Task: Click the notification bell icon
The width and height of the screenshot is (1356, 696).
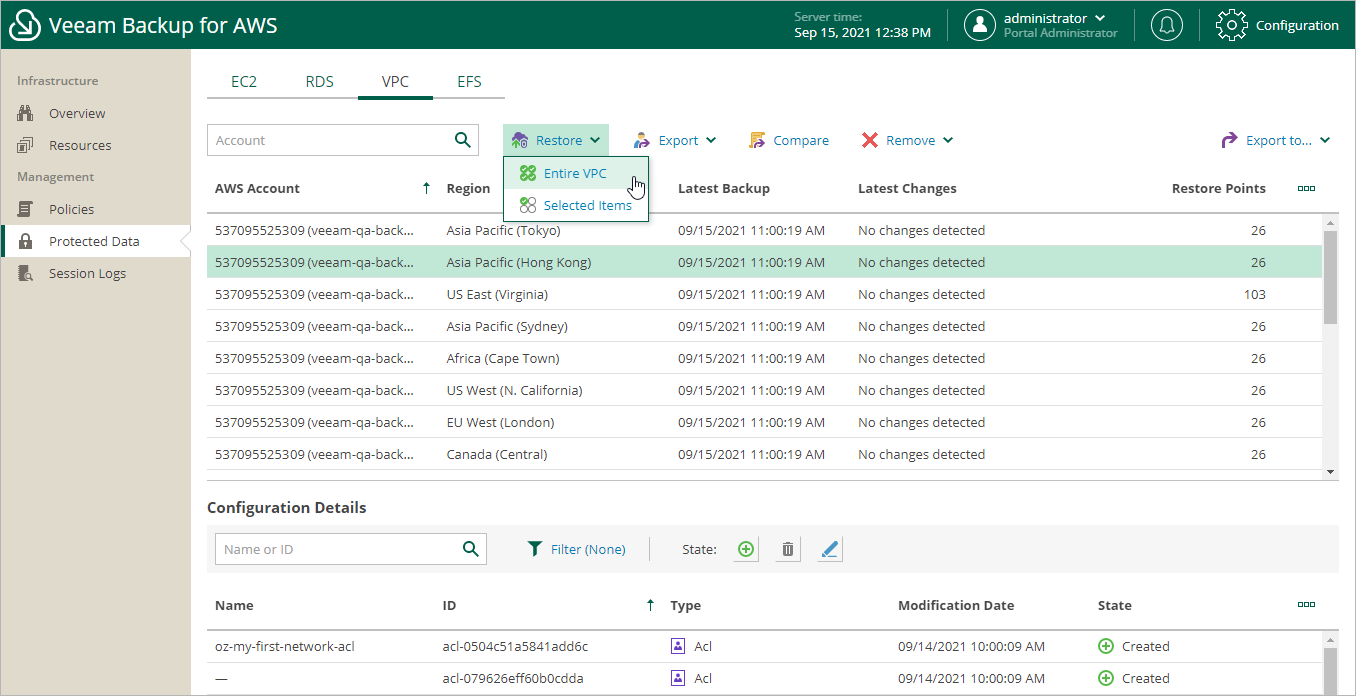Action: 1166,25
